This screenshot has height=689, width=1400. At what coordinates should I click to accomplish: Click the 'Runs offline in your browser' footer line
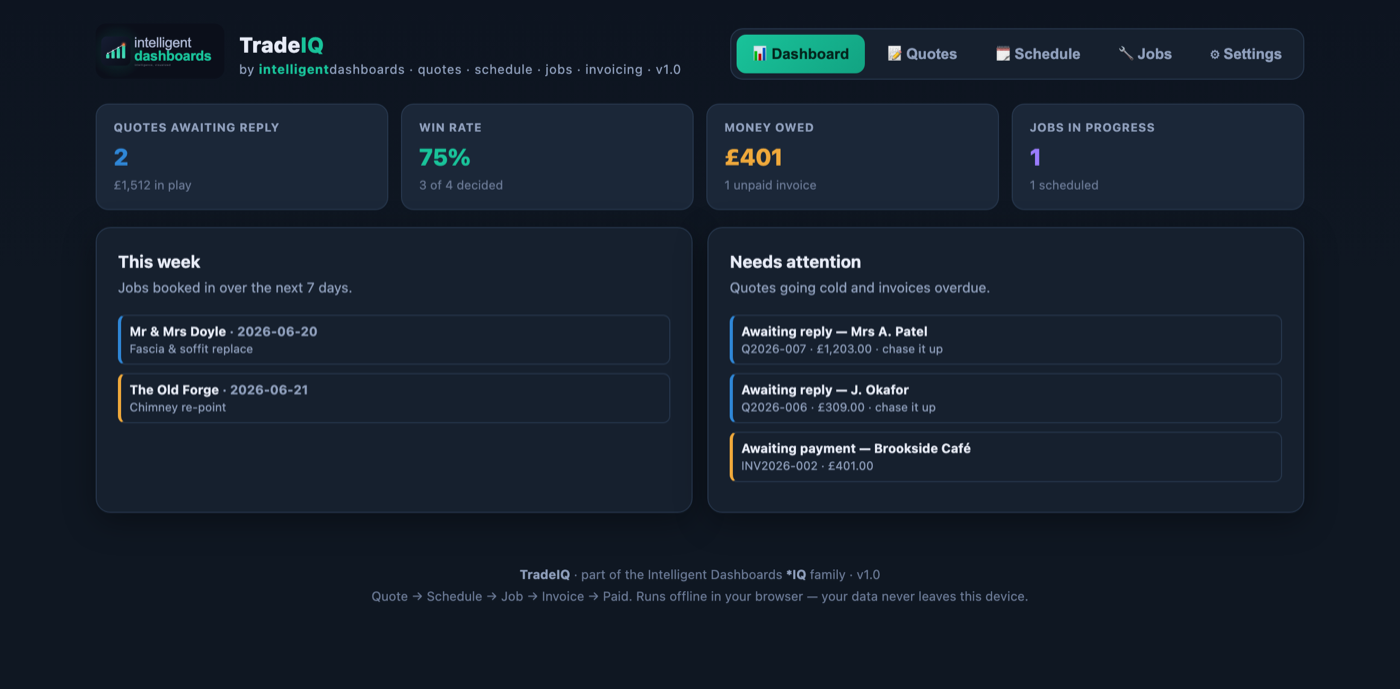coord(700,597)
